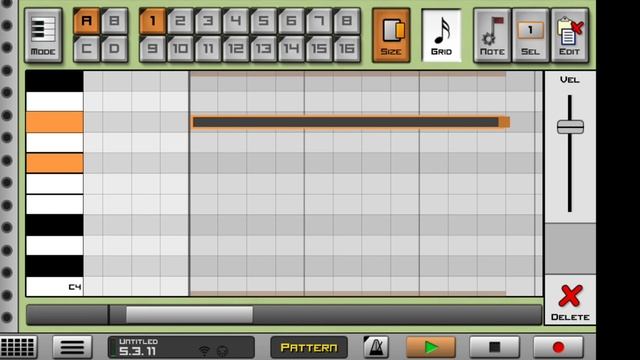Toggle the Sel selection tool
This screenshot has height=360, width=640.
click(530, 36)
